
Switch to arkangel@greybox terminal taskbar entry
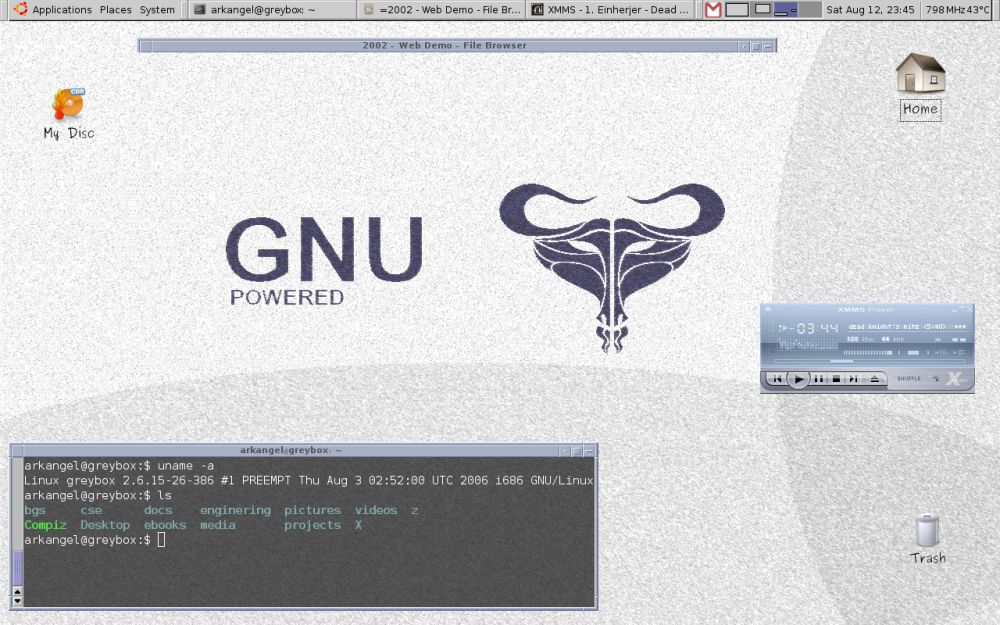[272, 10]
